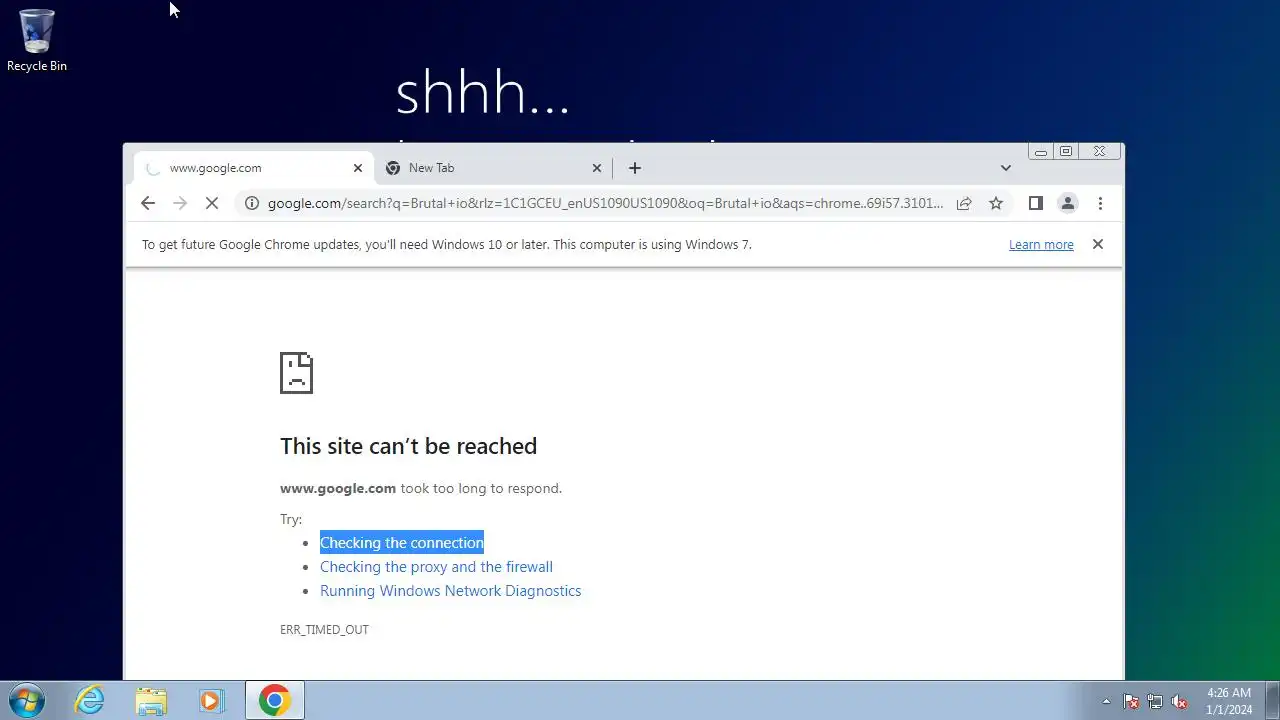
Task: View site information icon in address bar
Action: pos(252,203)
